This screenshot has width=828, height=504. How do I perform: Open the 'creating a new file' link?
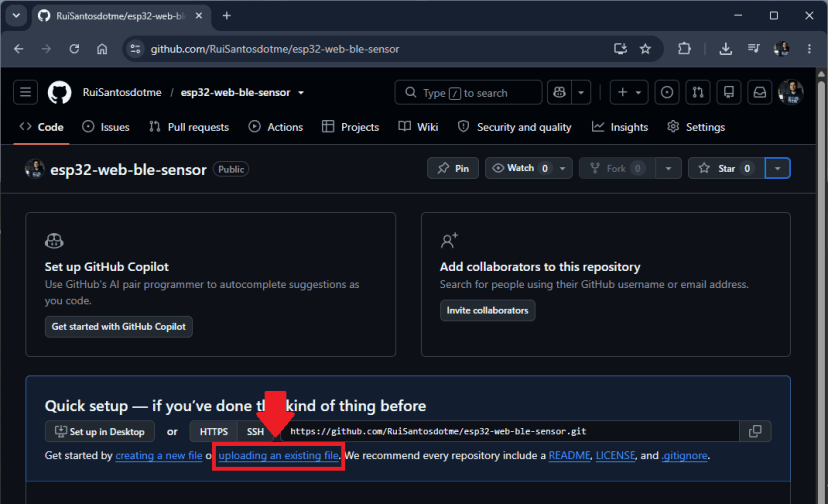(159, 455)
